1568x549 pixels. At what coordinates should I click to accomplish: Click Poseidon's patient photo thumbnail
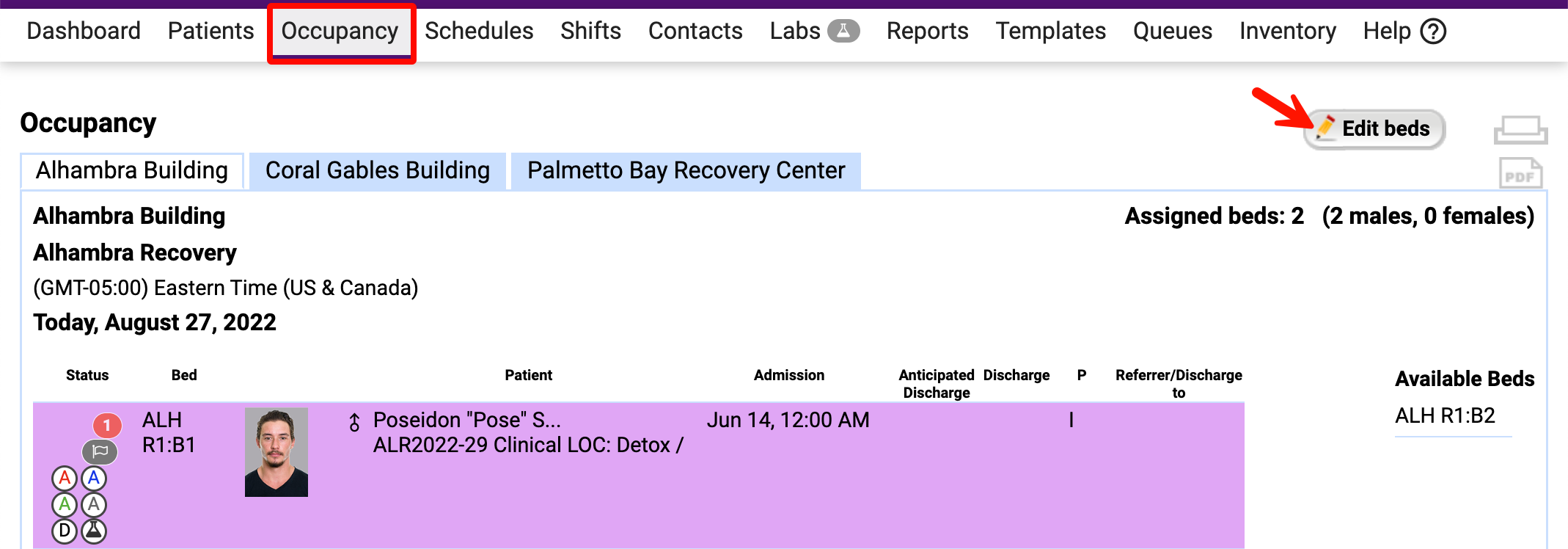276,452
